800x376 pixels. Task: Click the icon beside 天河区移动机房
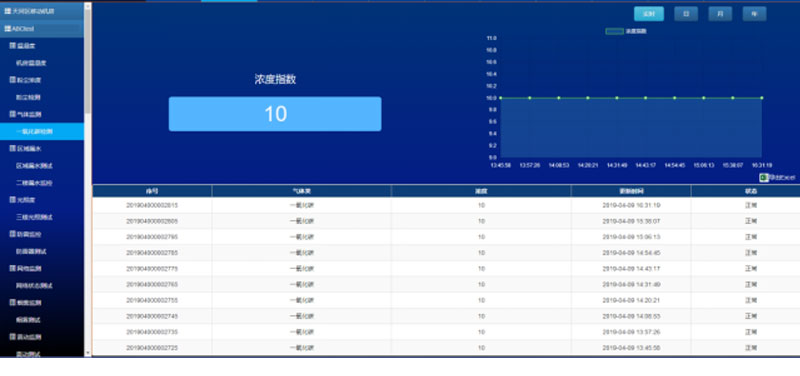(8, 11)
